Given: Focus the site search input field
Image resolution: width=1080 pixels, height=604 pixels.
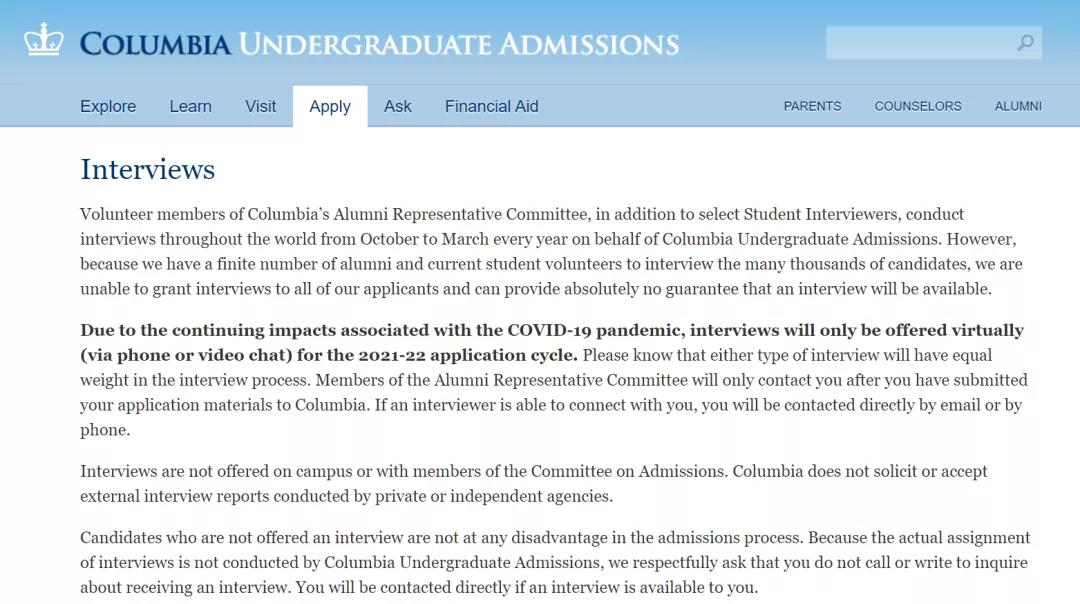Looking at the screenshot, I should (920, 43).
